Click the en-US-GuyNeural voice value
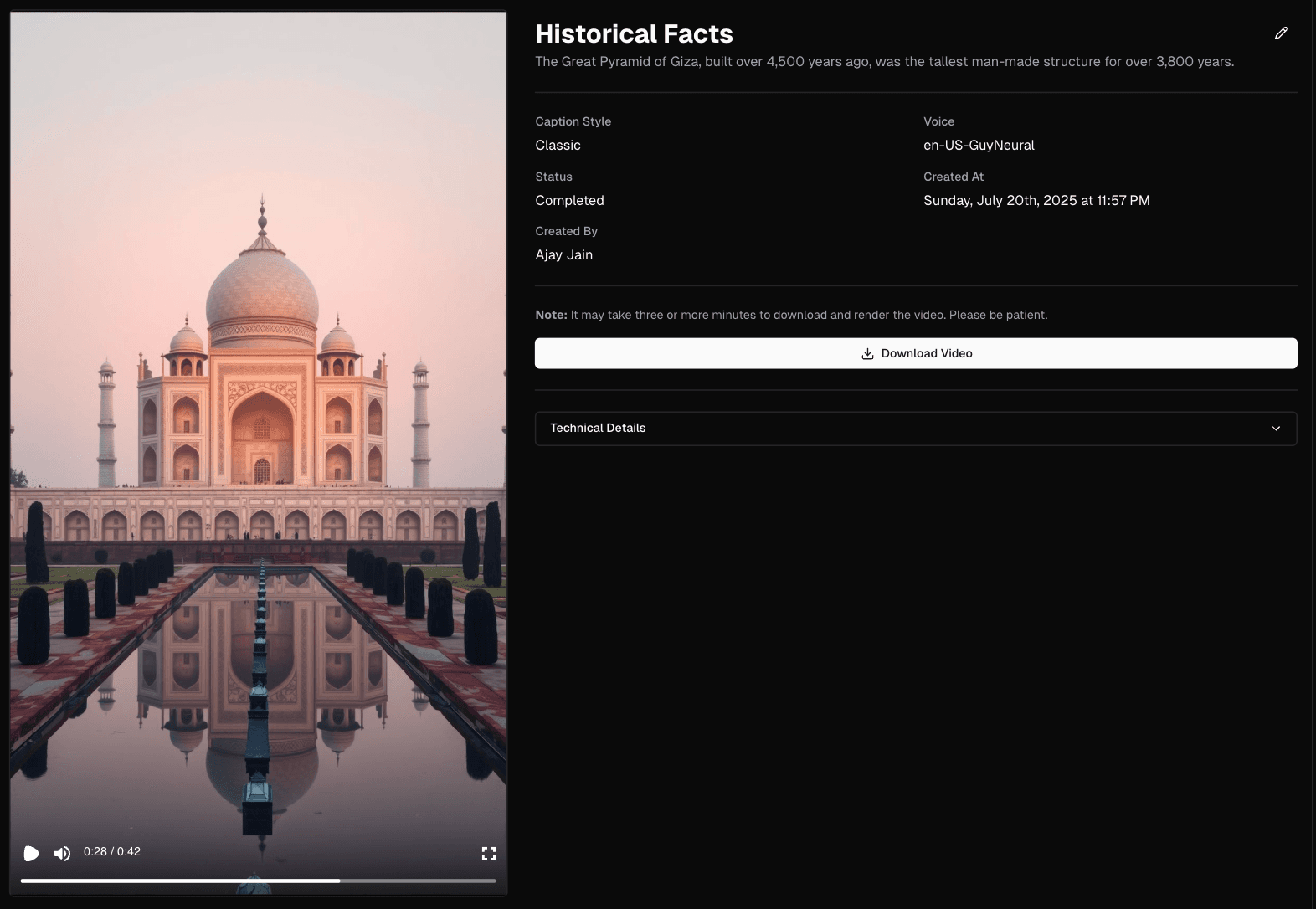The image size is (1316, 909). 979,145
